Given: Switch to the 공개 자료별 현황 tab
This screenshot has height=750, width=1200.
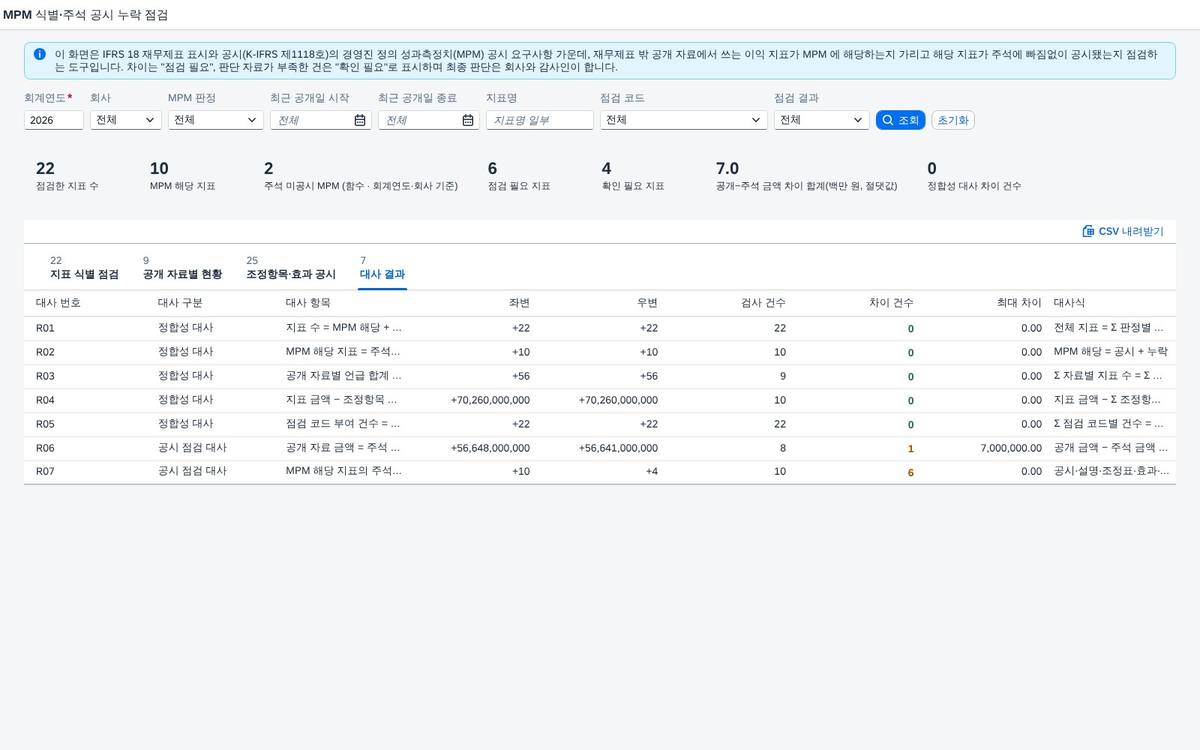Looking at the screenshot, I should pyautogui.click(x=182, y=268).
